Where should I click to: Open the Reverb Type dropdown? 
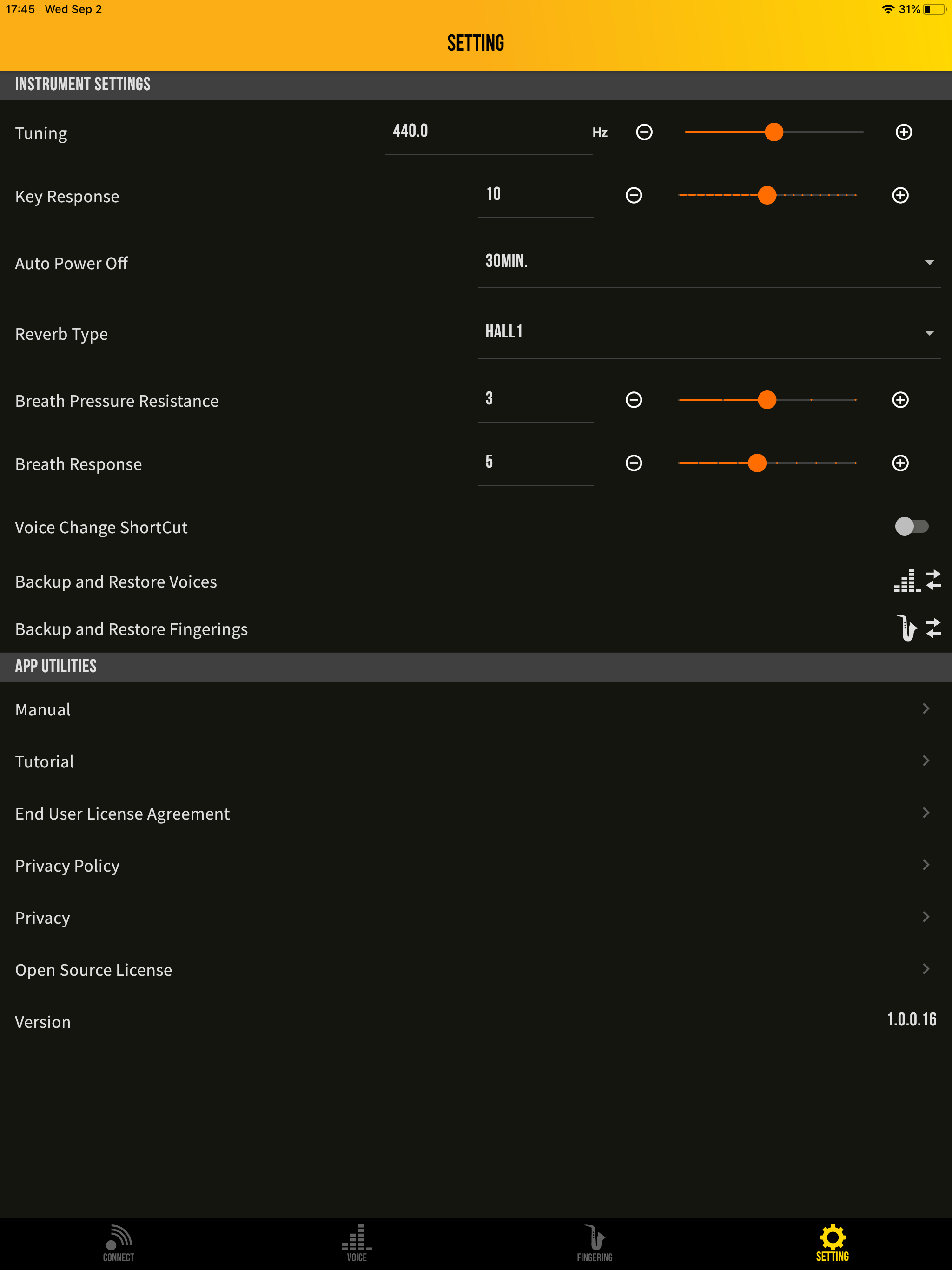point(708,333)
